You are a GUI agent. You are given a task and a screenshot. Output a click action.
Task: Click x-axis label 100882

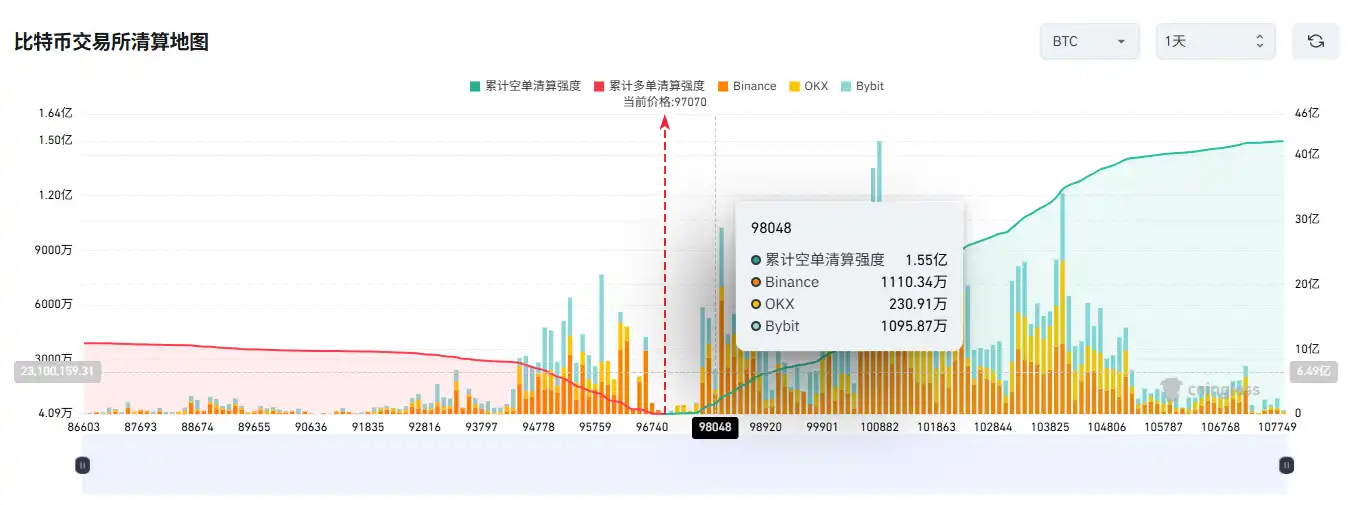[880, 427]
